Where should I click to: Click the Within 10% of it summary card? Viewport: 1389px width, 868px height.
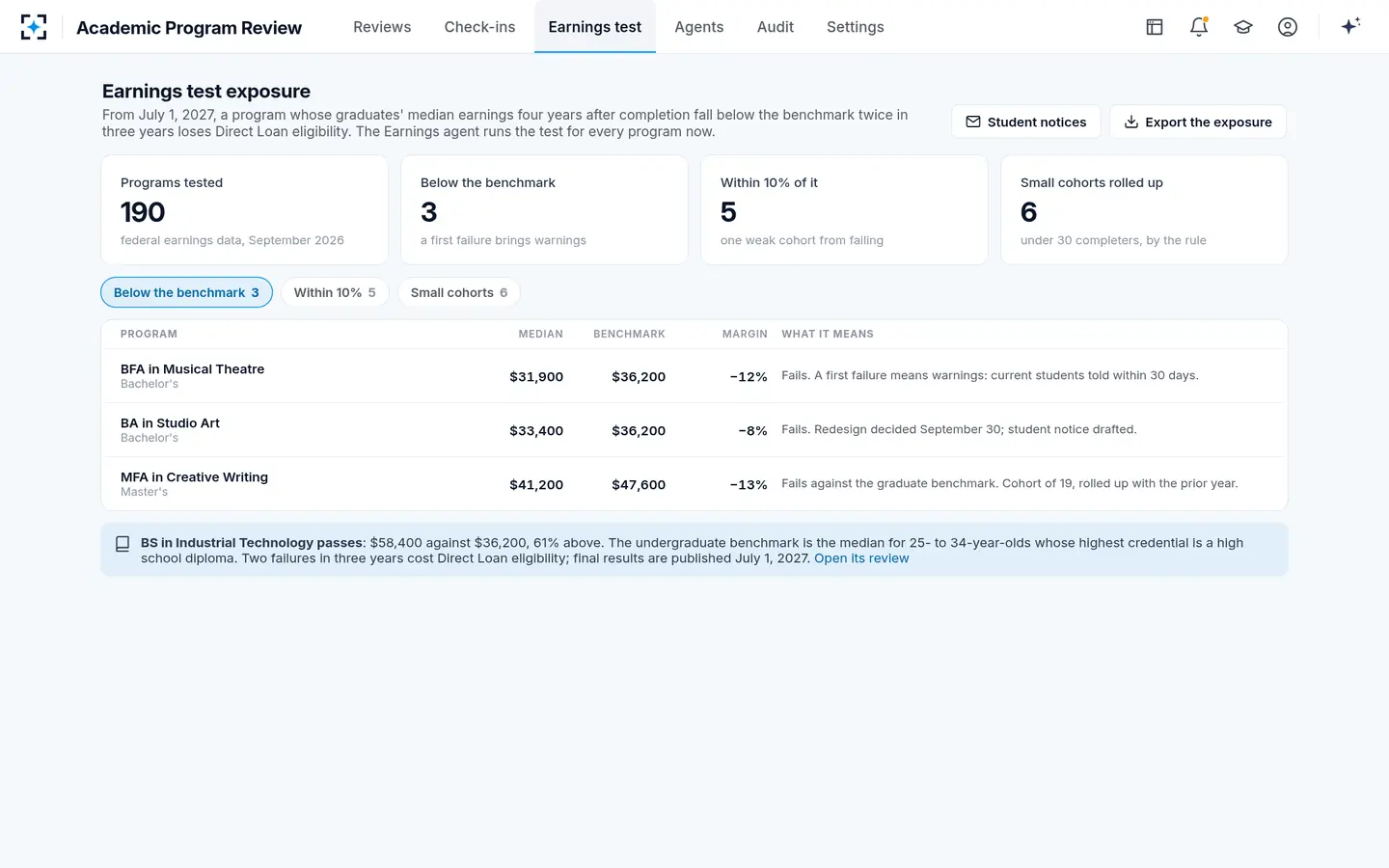[844, 210]
